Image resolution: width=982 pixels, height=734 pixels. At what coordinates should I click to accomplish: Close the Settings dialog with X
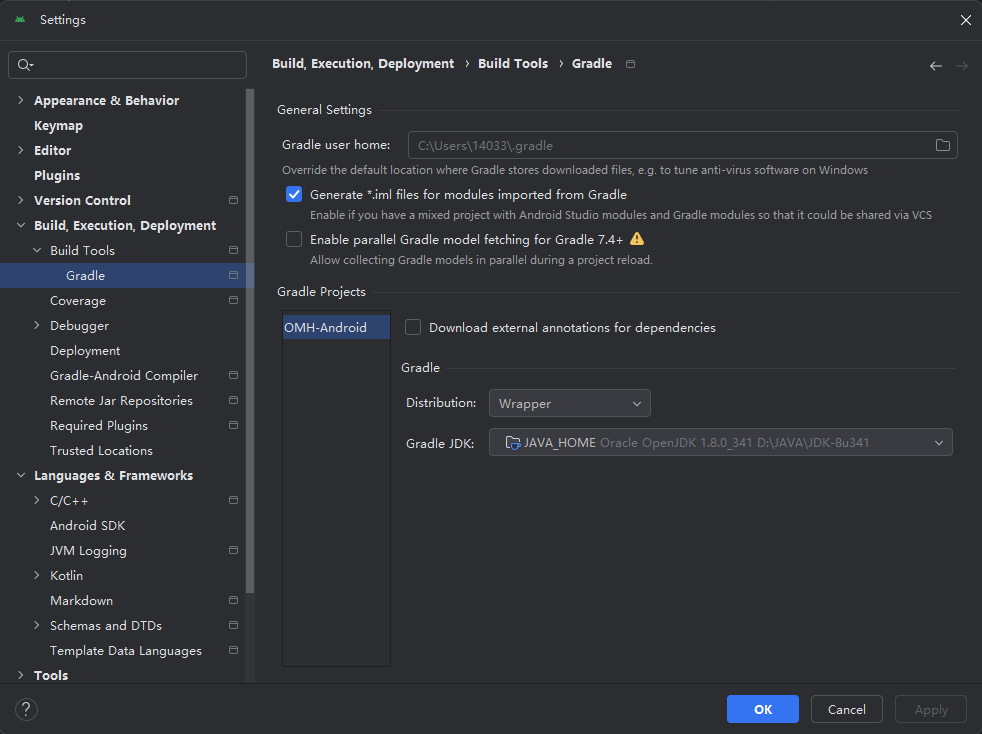click(966, 20)
